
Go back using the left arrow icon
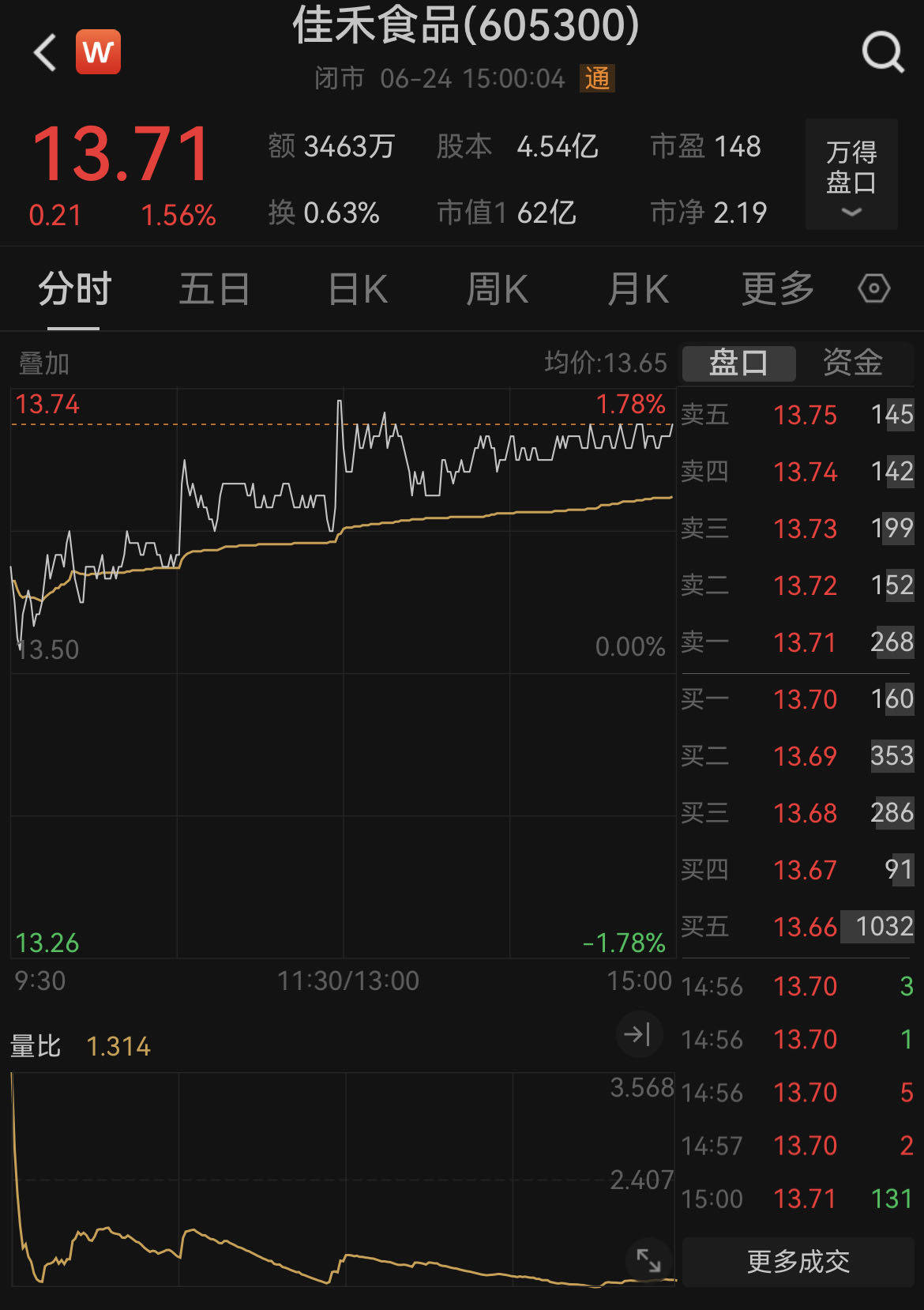(x=45, y=52)
